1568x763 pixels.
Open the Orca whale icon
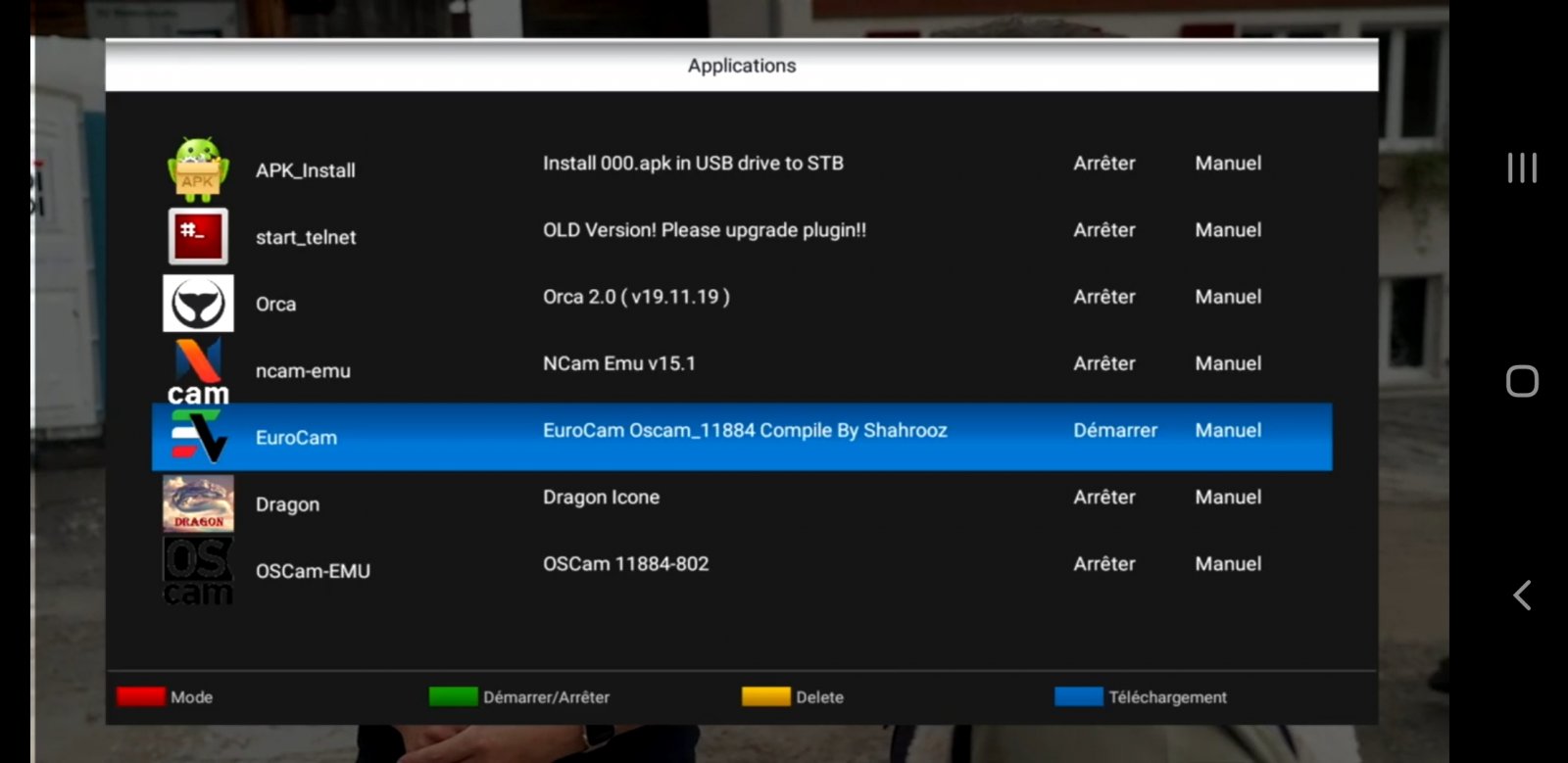tap(198, 304)
